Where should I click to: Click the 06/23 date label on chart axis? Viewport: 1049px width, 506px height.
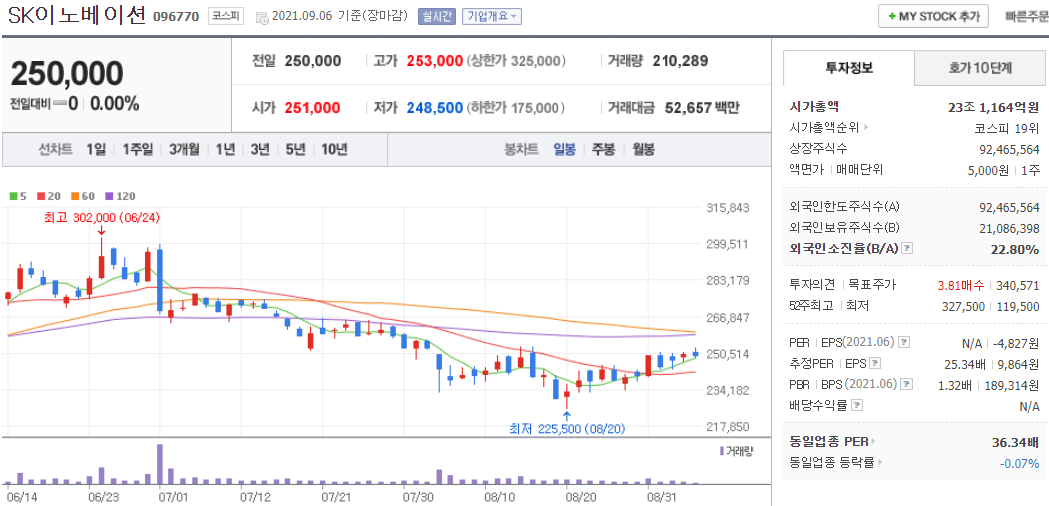pos(104,498)
